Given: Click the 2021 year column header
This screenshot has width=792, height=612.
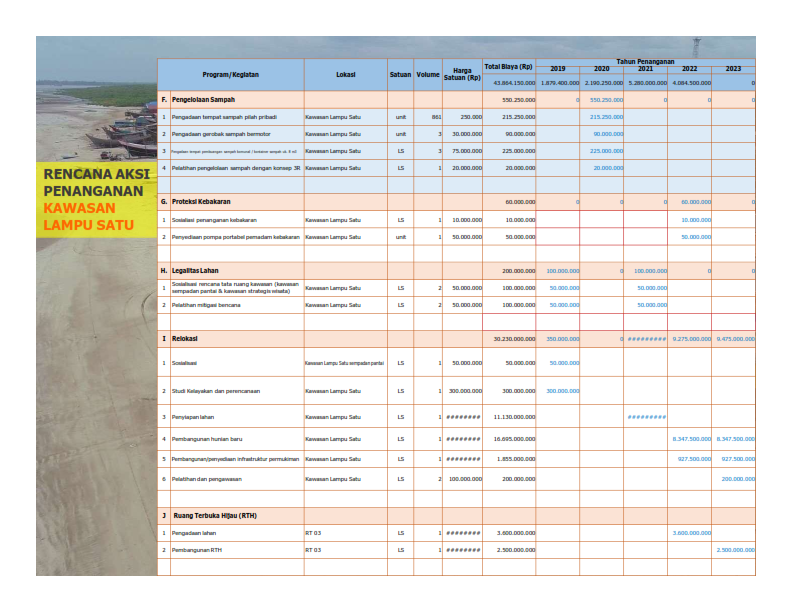Looking at the screenshot, I should point(646,69).
